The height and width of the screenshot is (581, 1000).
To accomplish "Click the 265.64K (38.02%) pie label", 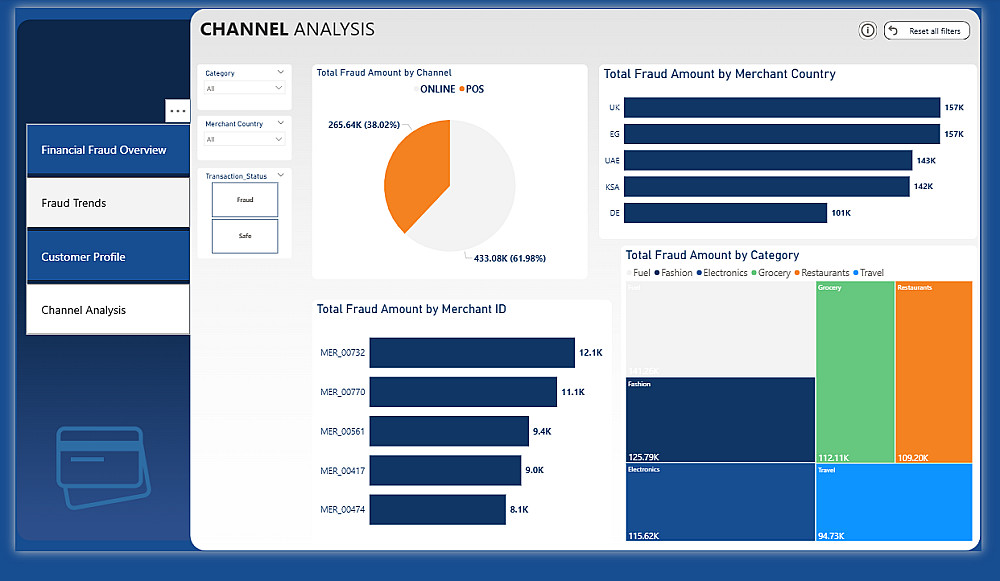I will (364, 125).
